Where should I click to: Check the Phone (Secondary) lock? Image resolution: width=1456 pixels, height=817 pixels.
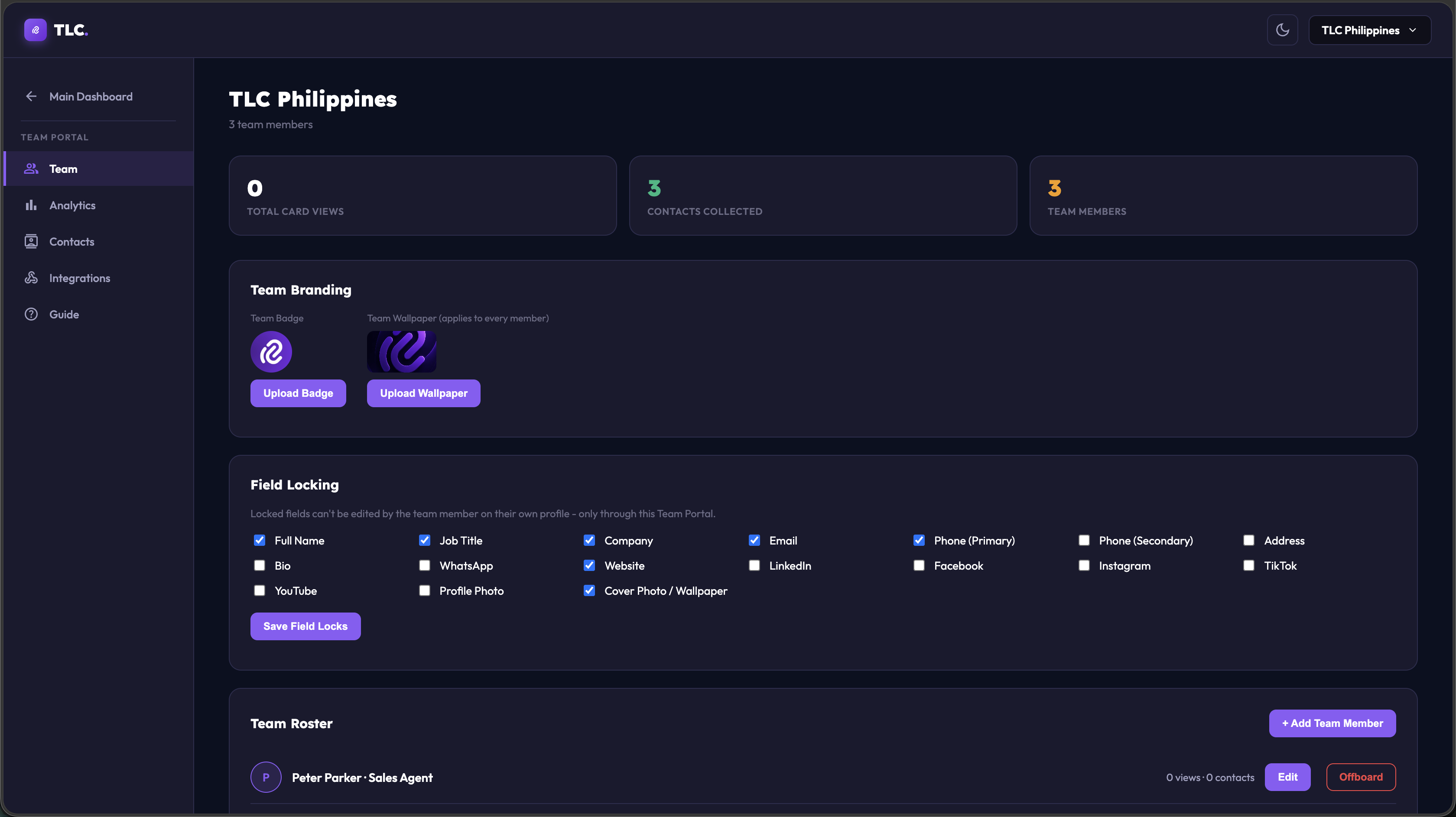click(1084, 540)
